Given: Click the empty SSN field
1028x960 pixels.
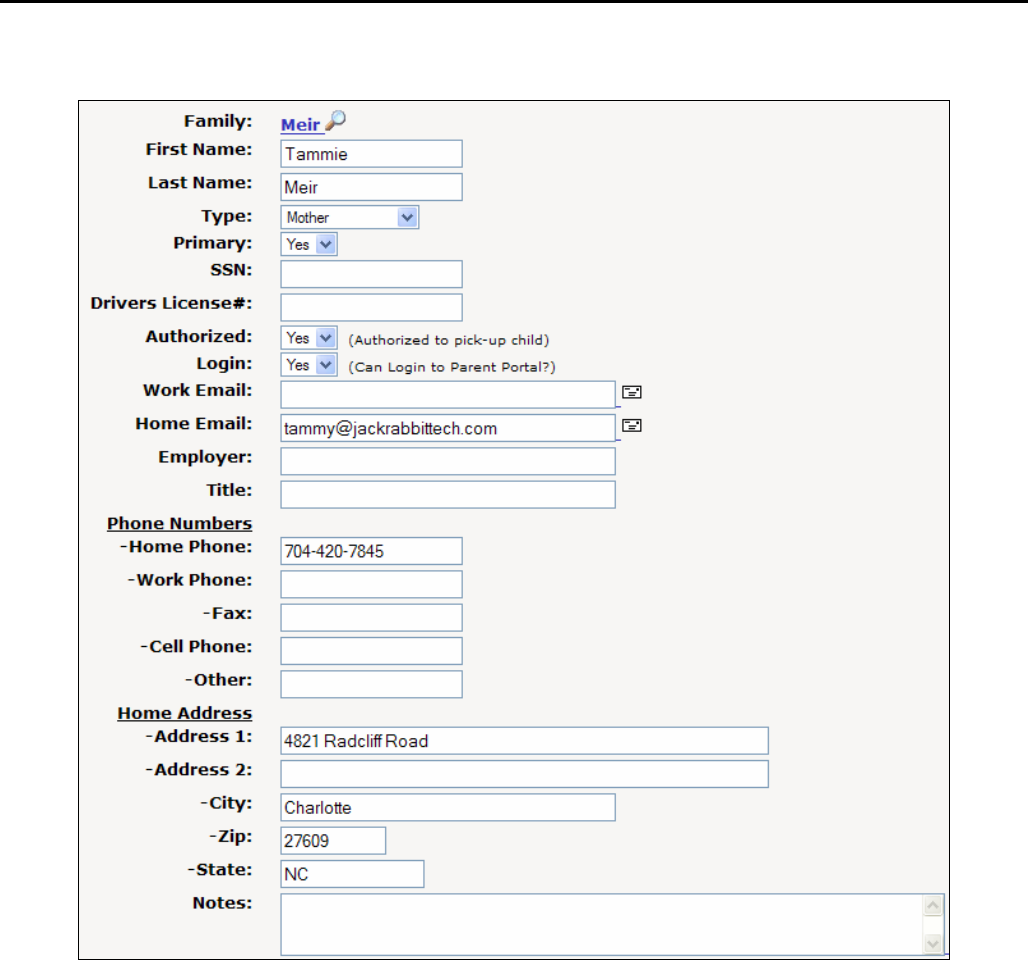Looking at the screenshot, I should point(371,274).
